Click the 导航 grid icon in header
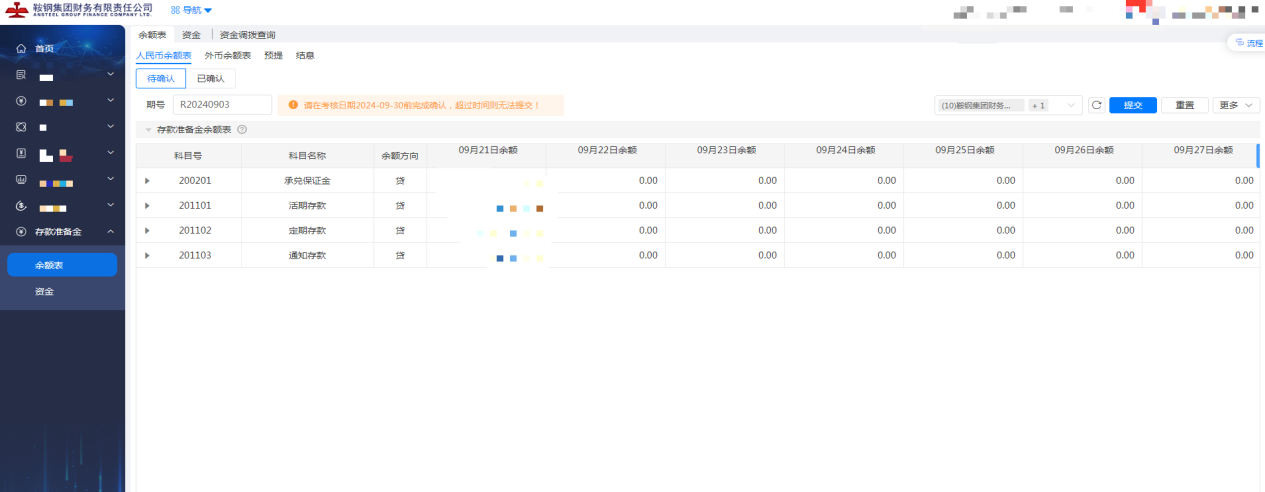The image size is (1265, 492). point(175,10)
